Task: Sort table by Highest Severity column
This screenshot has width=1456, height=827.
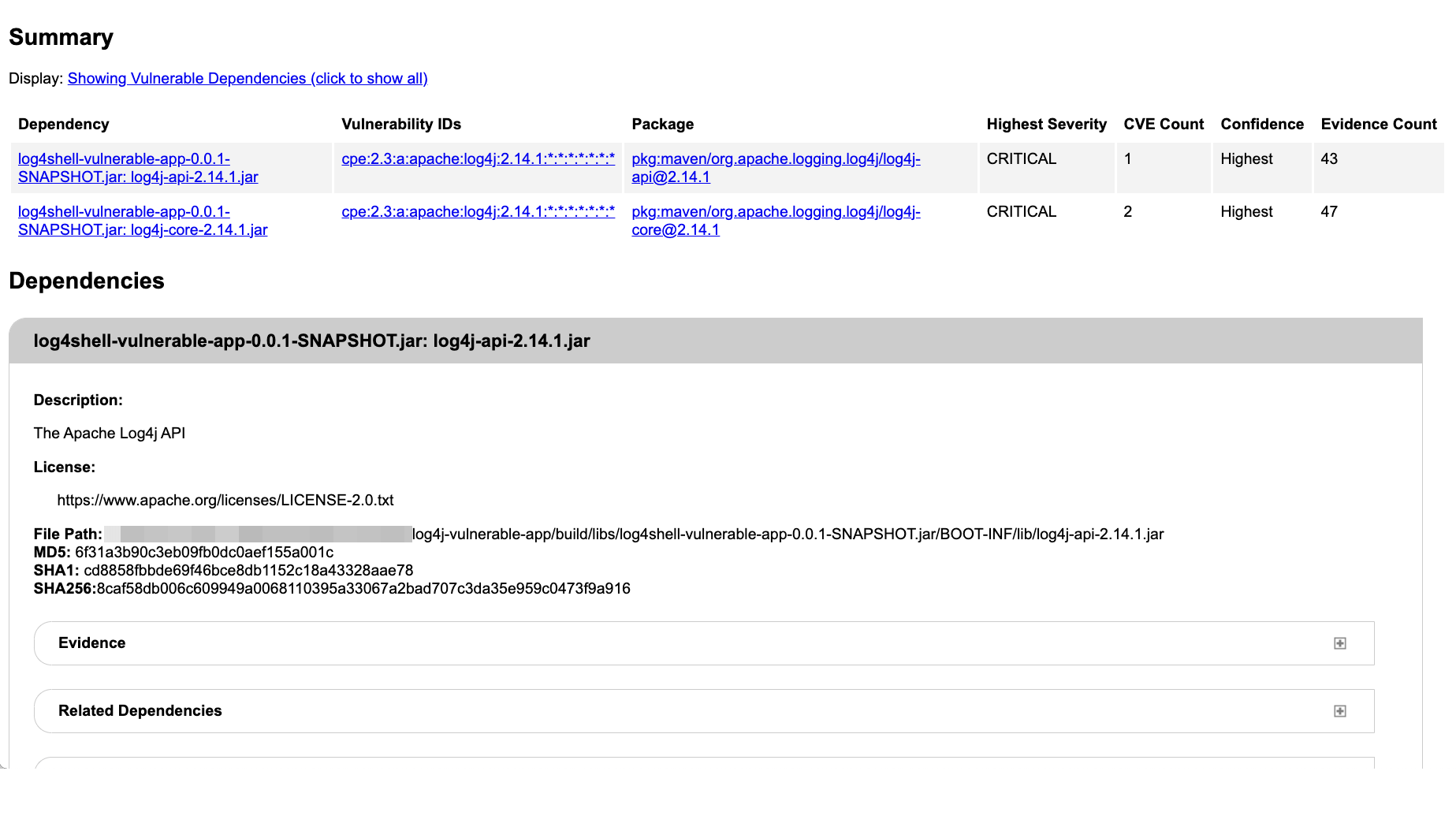Action: pyautogui.click(x=1046, y=124)
